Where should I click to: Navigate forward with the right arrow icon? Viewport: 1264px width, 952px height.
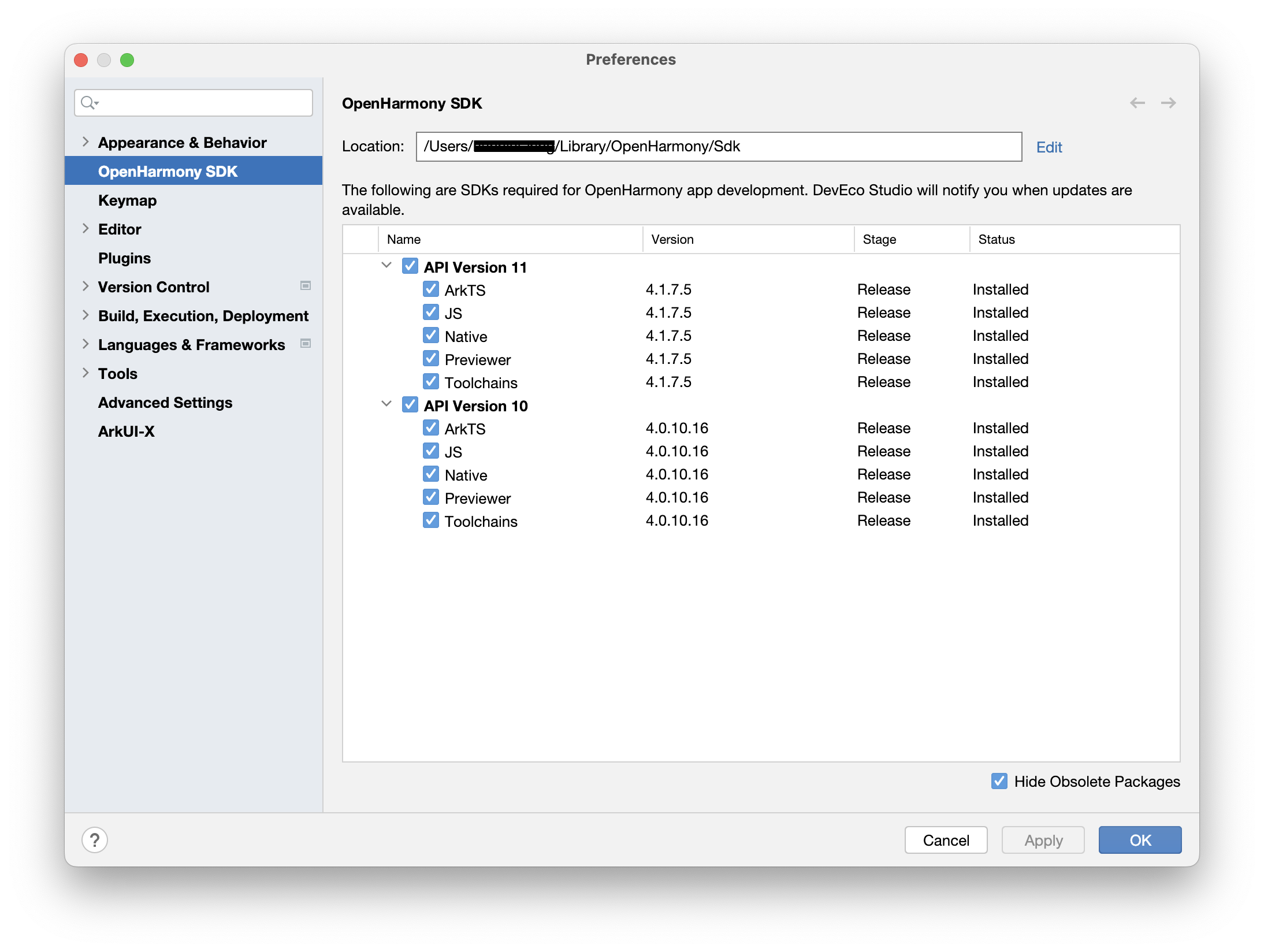(x=1168, y=103)
